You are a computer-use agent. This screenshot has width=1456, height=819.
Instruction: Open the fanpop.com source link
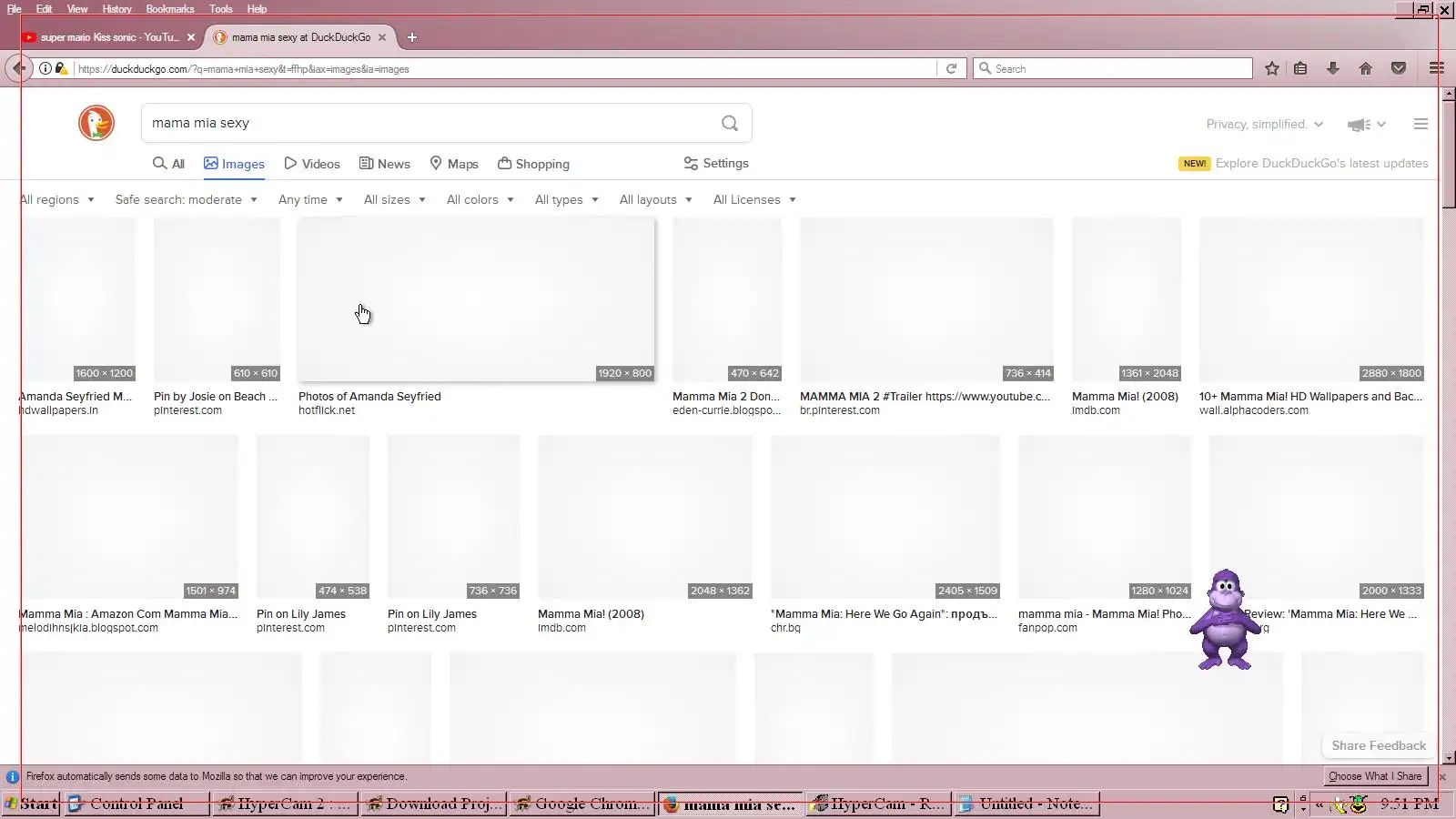pyautogui.click(x=1047, y=628)
